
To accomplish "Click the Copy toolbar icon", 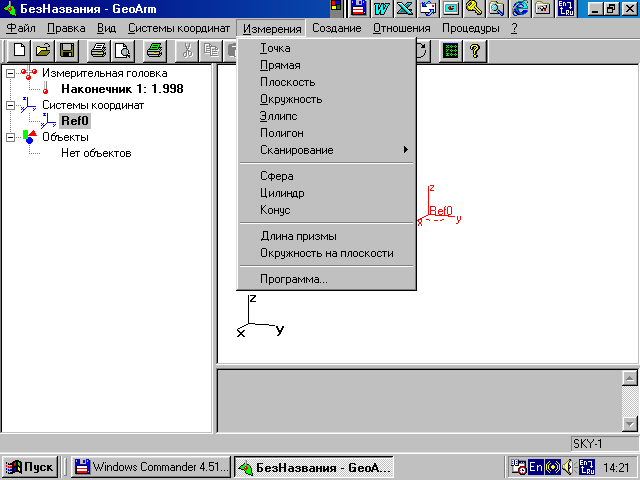I will coord(211,51).
